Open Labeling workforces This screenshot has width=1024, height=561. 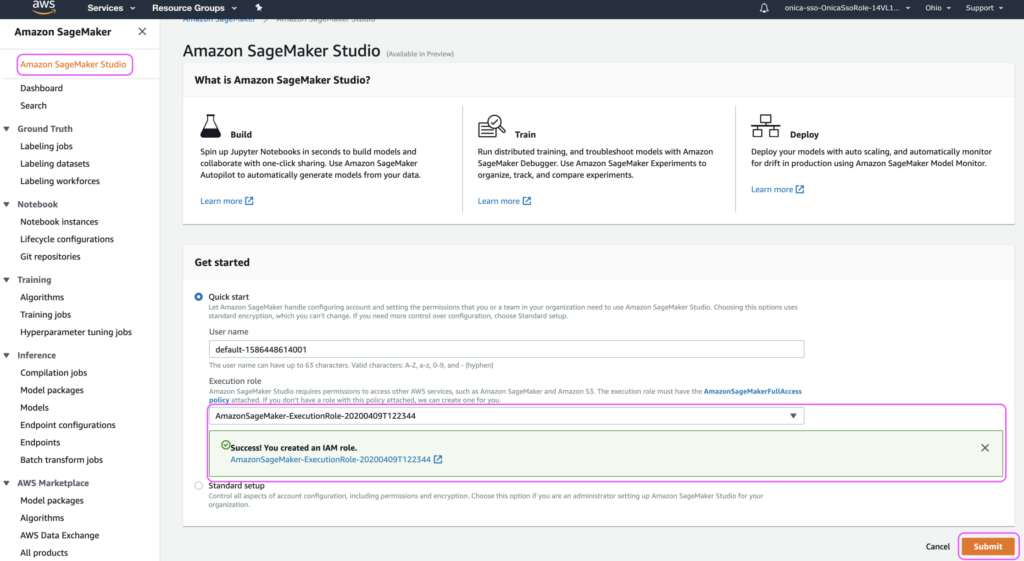[x=60, y=181]
